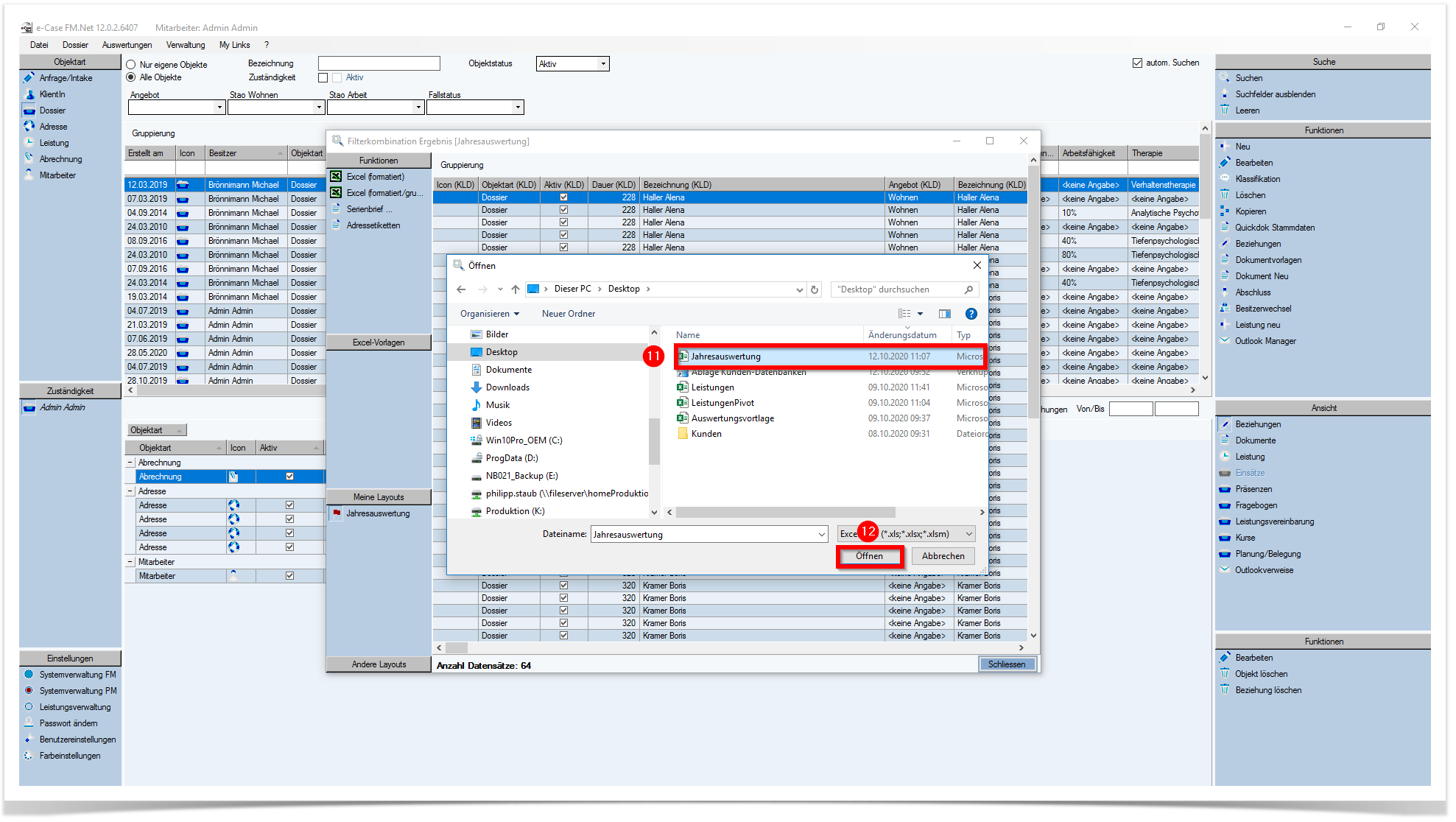Viewport: 1456px width, 822px height.
Task: Toggle the Aktiv checkbox of Mitarbeiter row
Action: 289,576
